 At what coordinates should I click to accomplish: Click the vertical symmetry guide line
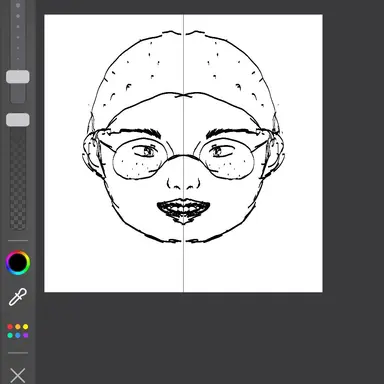183,153
